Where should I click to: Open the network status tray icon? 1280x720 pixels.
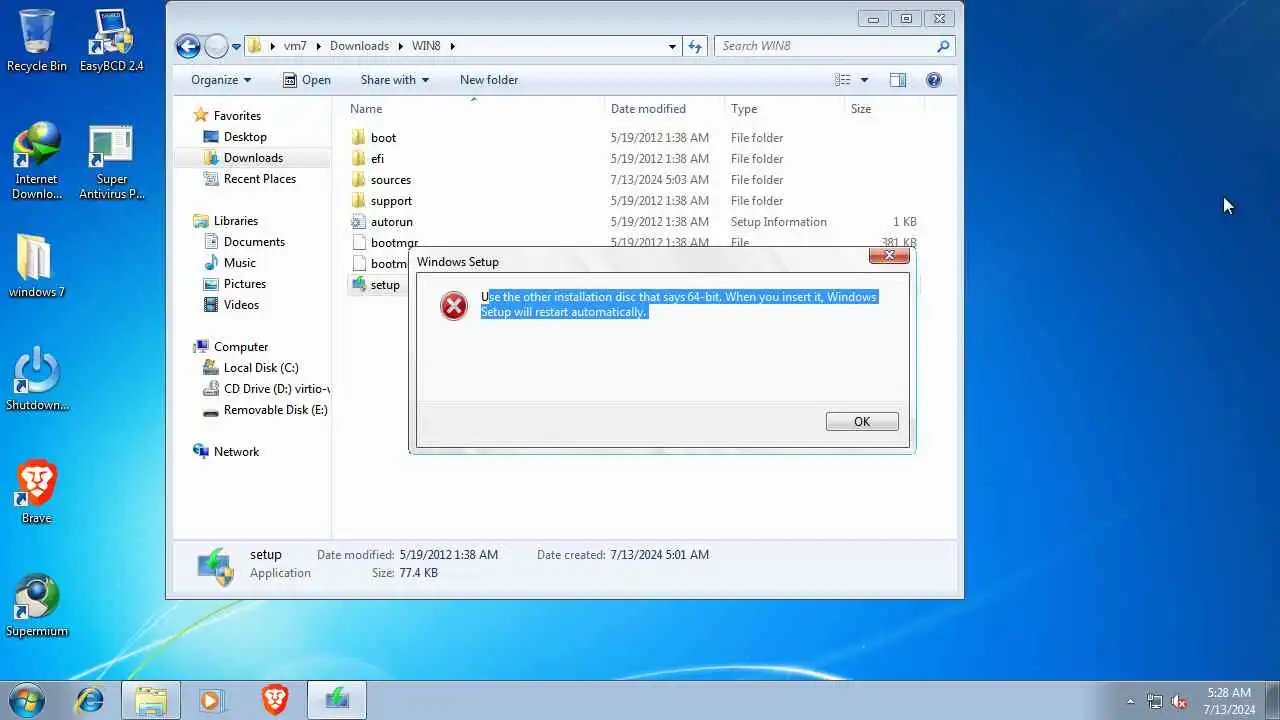[1155, 702]
